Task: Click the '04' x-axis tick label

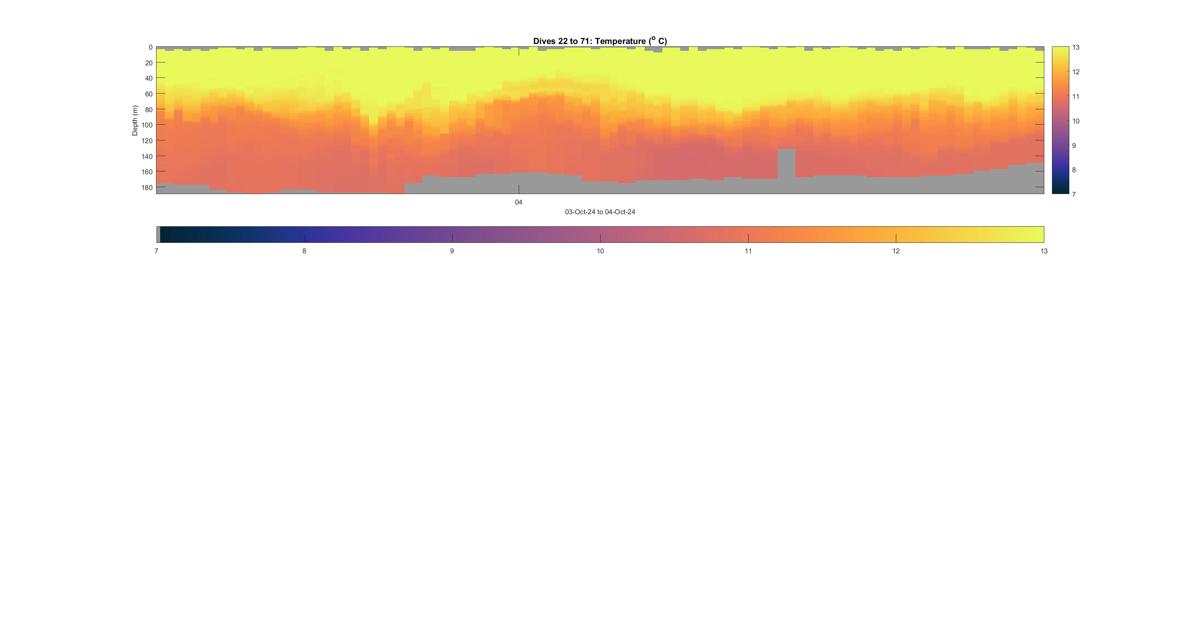Action: point(519,202)
